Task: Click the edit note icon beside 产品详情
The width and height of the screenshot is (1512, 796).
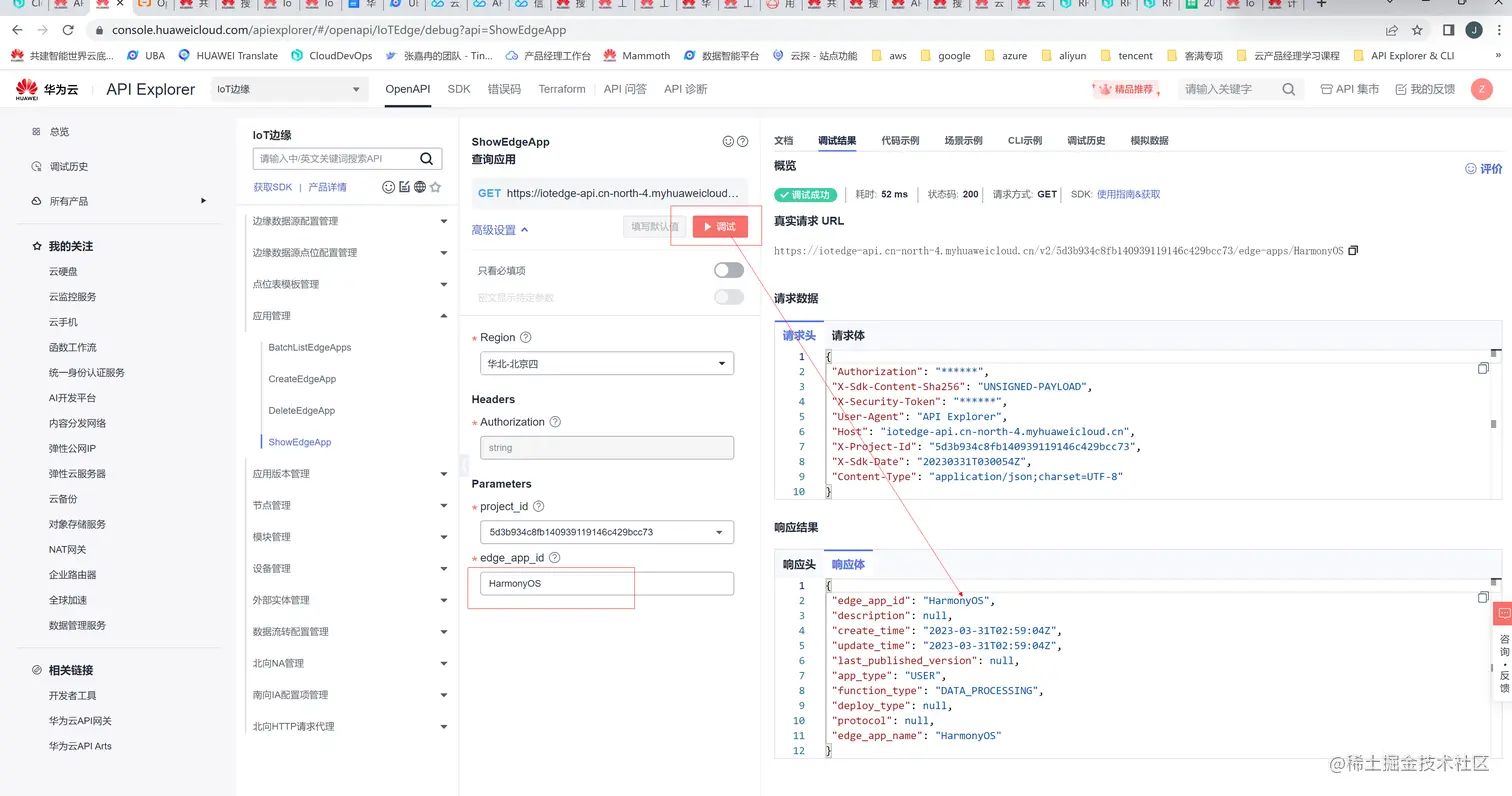Action: [404, 187]
